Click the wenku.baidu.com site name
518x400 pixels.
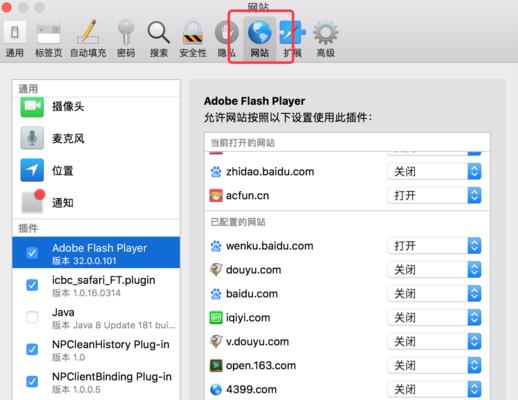[270, 246]
